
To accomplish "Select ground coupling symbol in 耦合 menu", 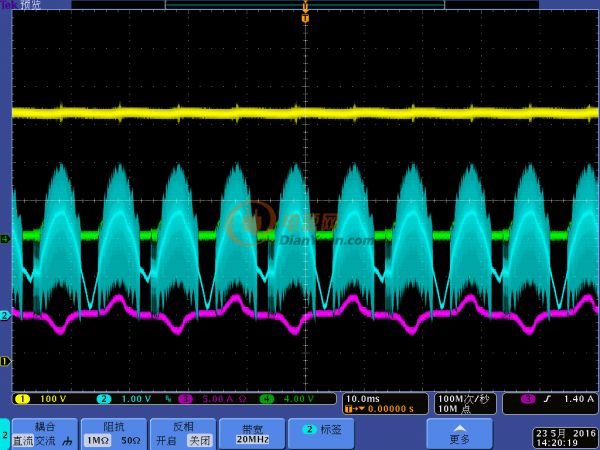I will click(67, 441).
